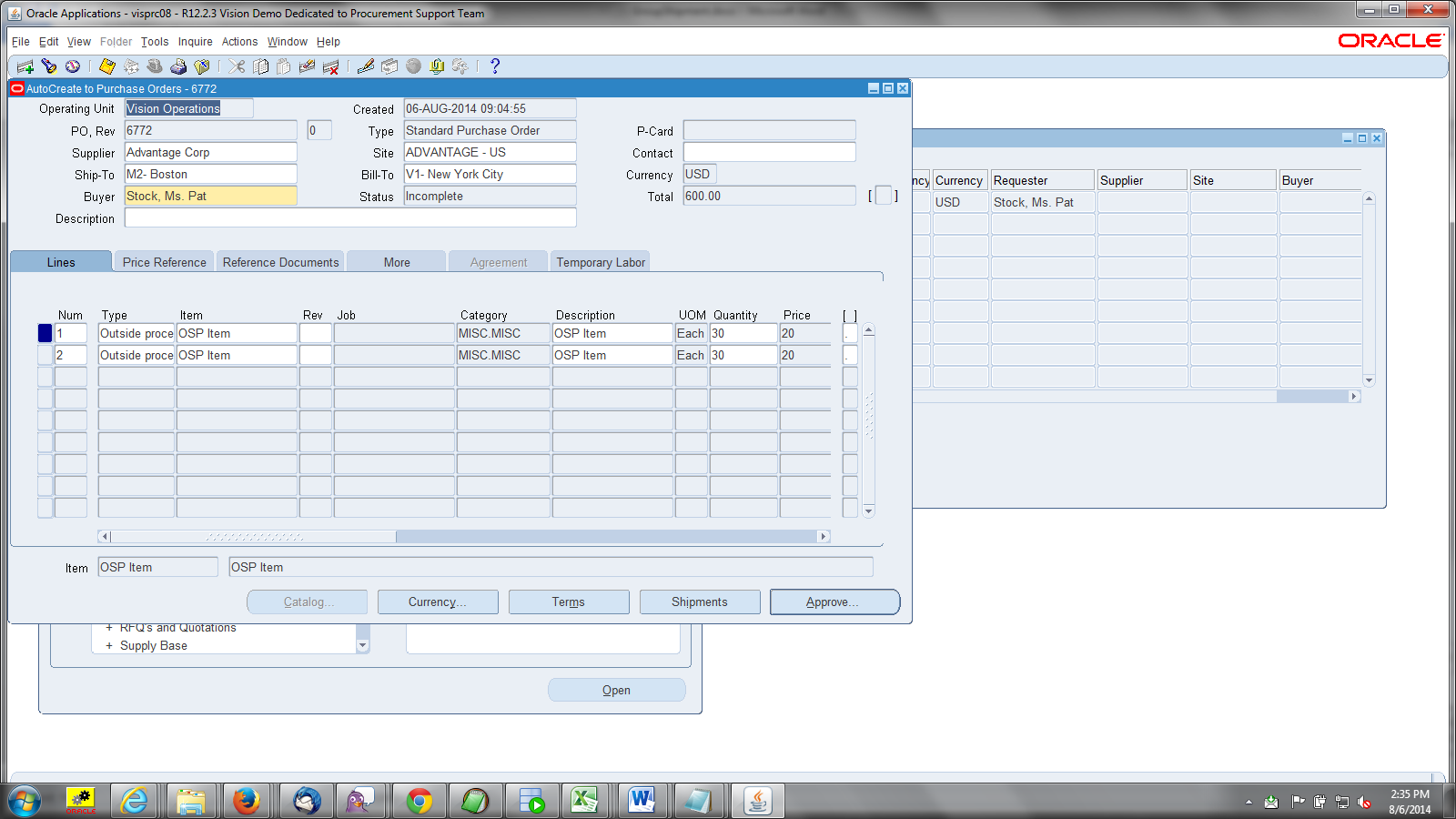Click the Save diskette toolbar icon
The width and height of the screenshot is (1456, 819).
[x=107, y=66]
